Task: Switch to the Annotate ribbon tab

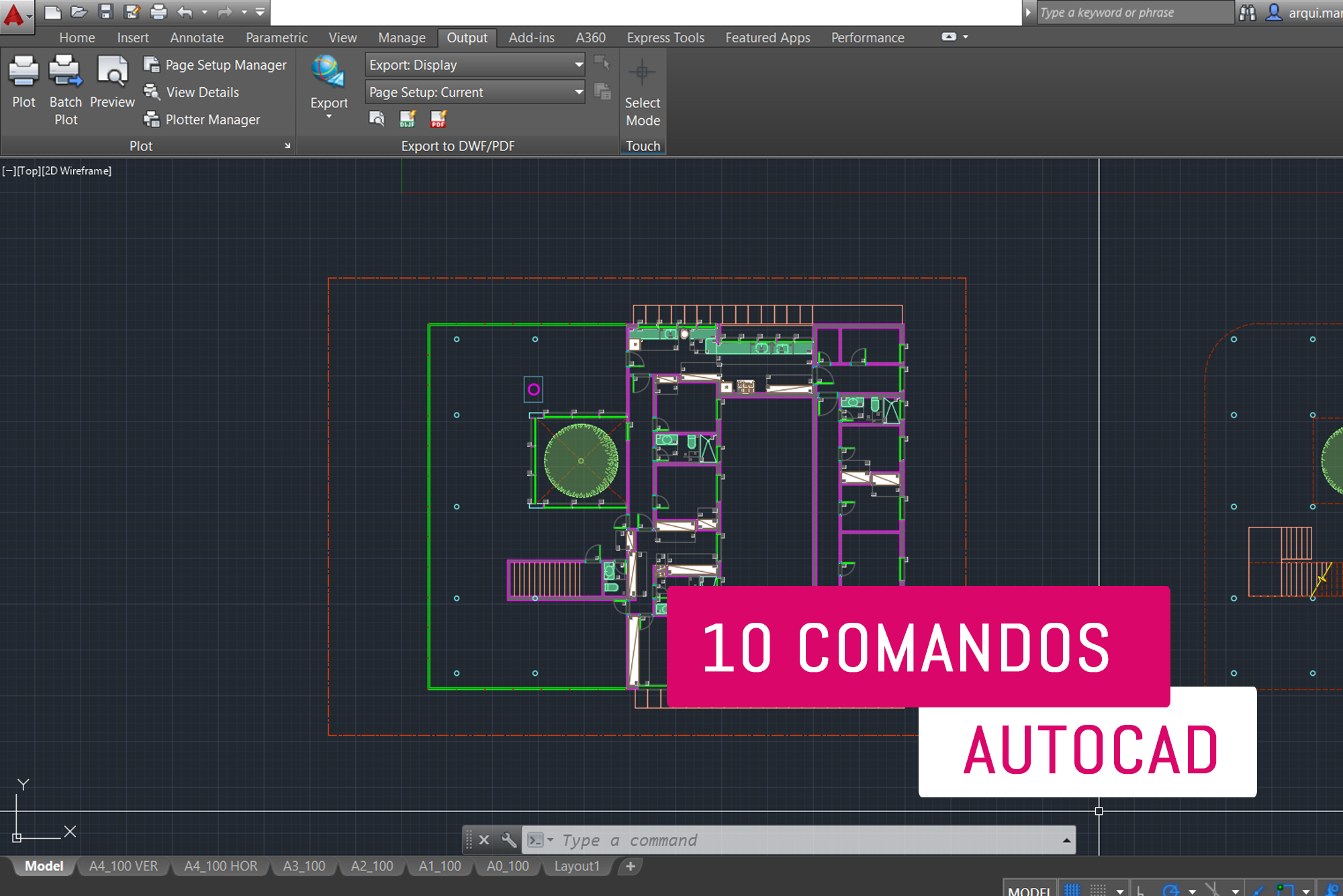Action: [197, 38]
